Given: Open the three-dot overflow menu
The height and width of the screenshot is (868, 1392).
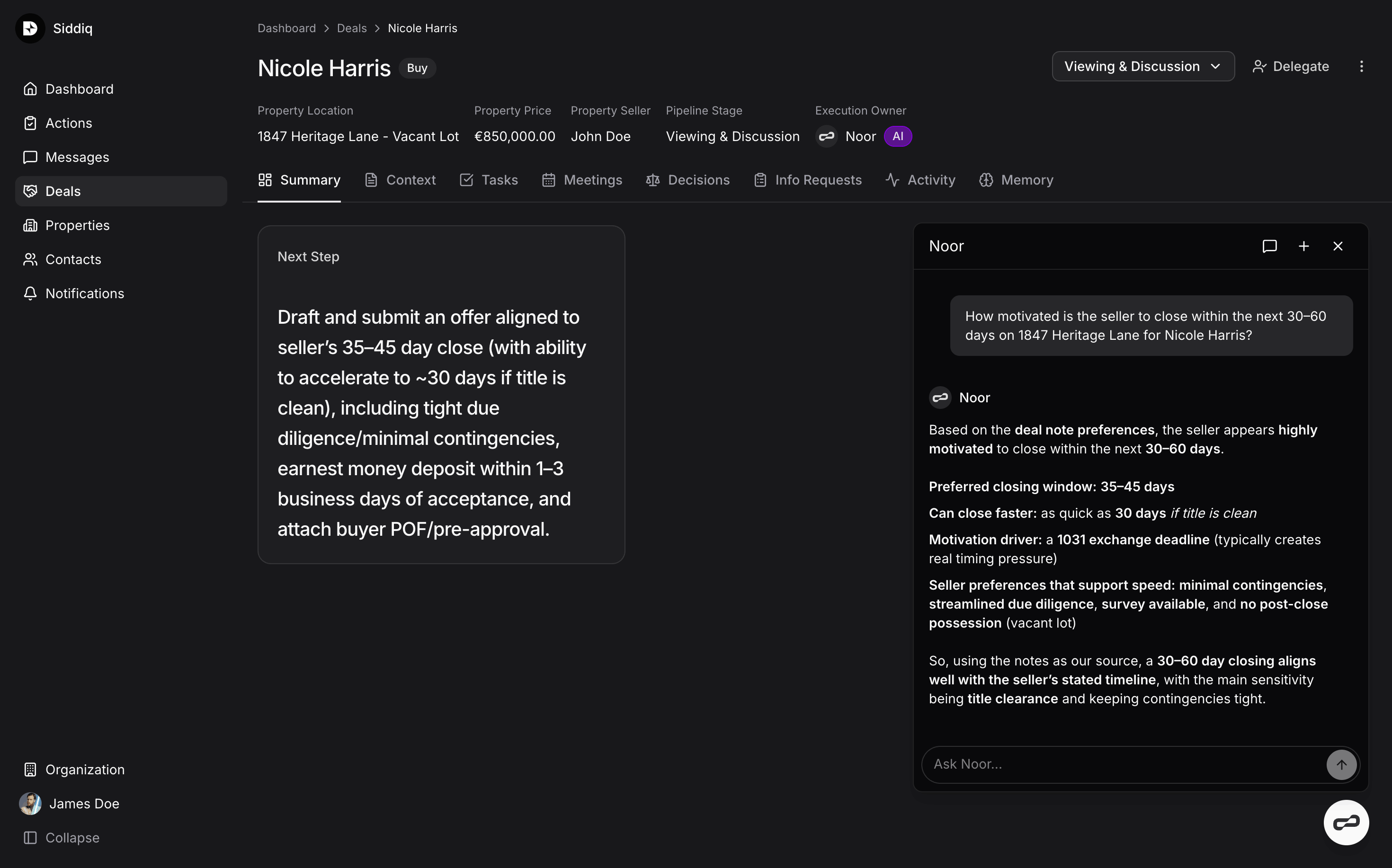Looking at the screenshot, I should click(1361, 66).
